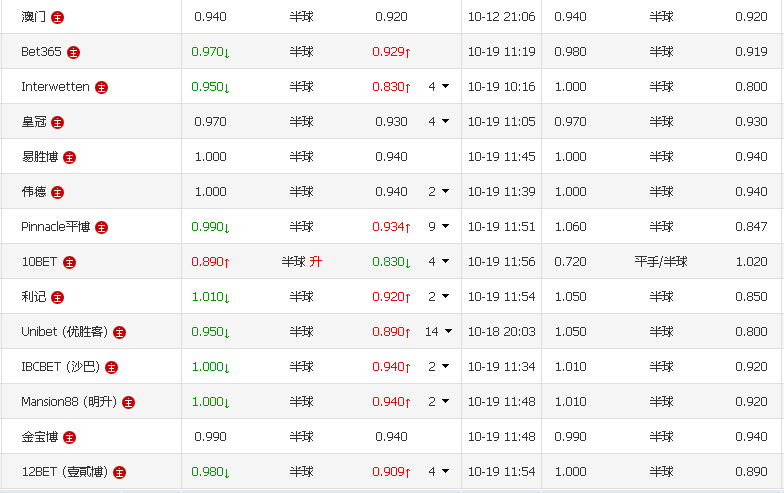Click the 主 badge beside 10BET
Image resolution: width=784 pixels, height=493 pixels.
point(69,262)
